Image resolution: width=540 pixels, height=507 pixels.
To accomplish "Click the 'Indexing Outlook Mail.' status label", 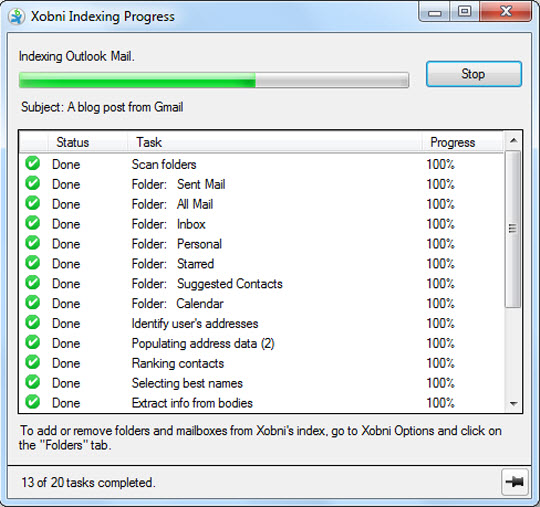I will tap(76, 56).
